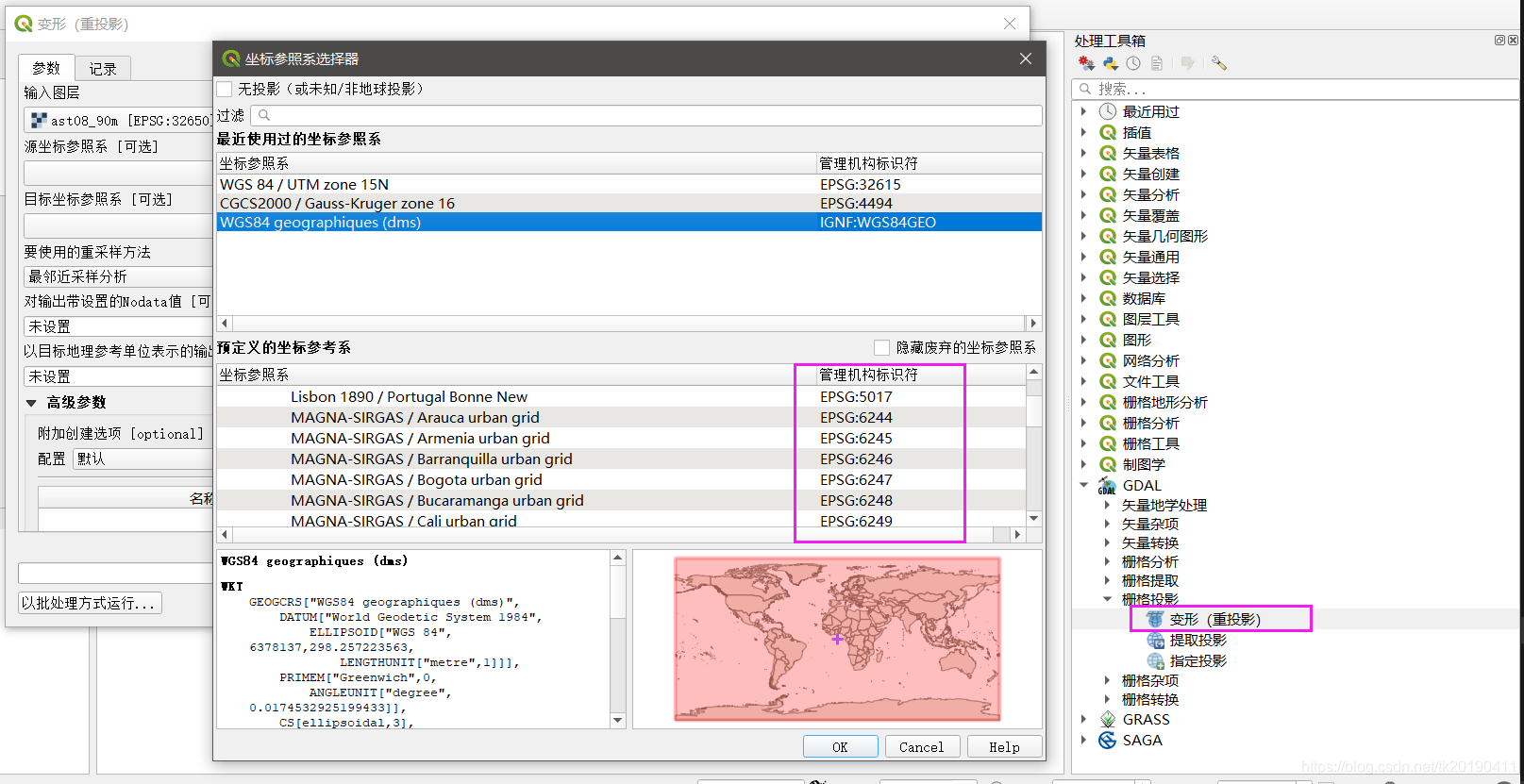This screenshot has width=1524, height=784.
Task: Click the 插值 group QGIS icon
Action: pyautogui.click(x=1108, y=132)
